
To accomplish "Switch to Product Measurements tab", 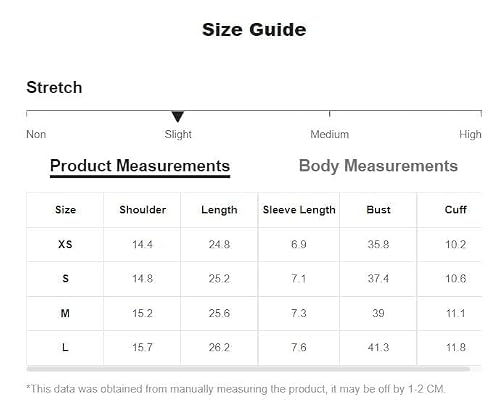I will [x=140, y=166].
